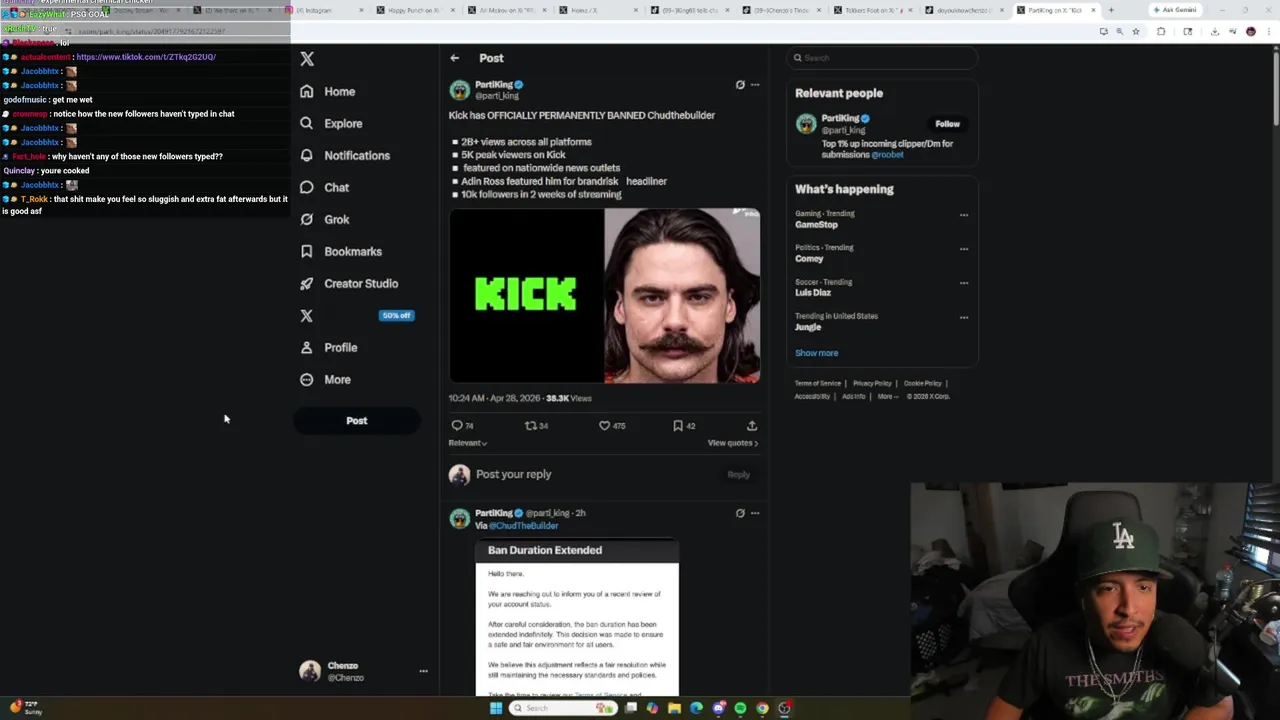The width and height of the screenshot is (1280, 720).
Task: Open options for Comey trend
Action: click(964, 249)
